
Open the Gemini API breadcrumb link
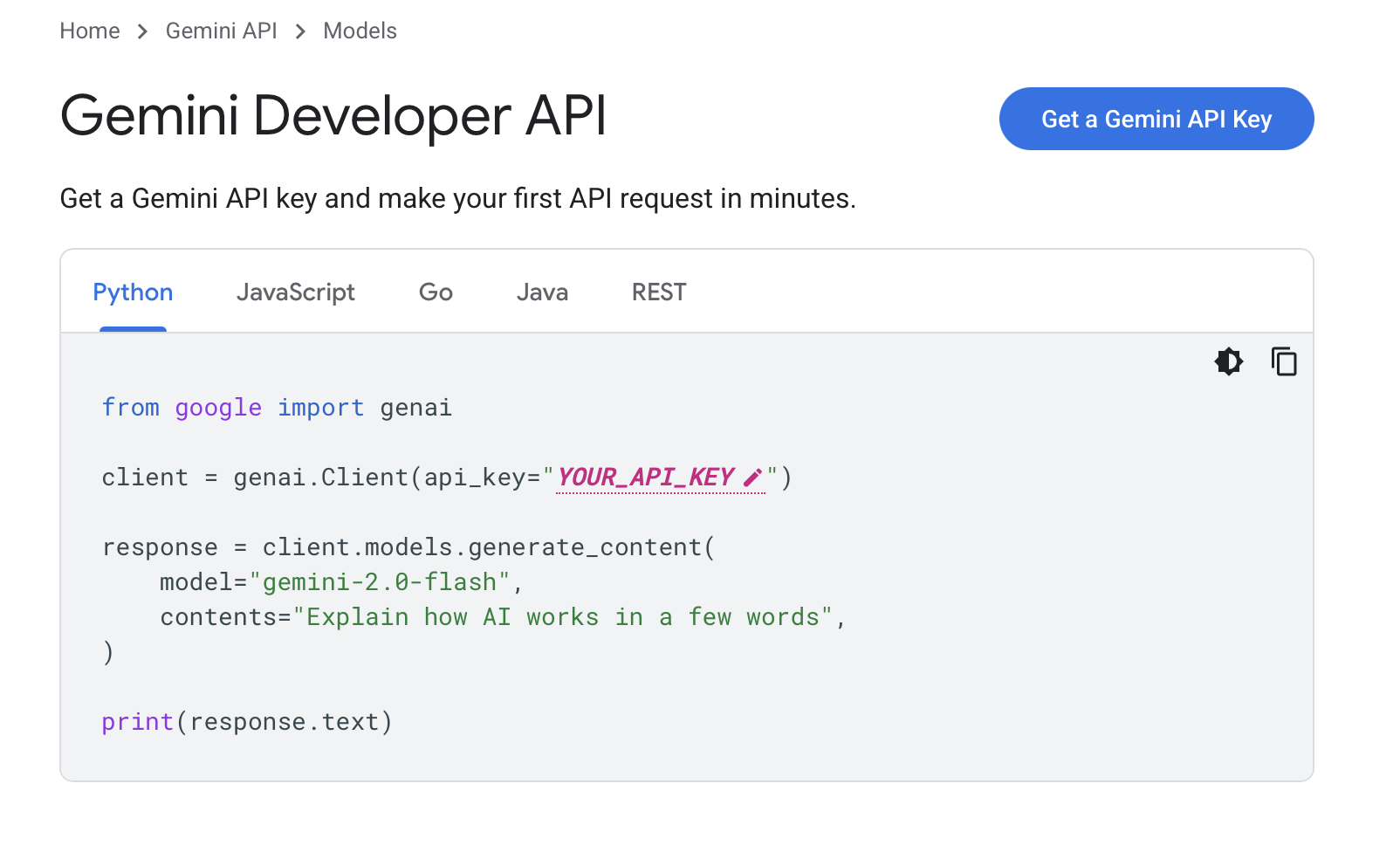pyautogui.click(x=221, y=31)
